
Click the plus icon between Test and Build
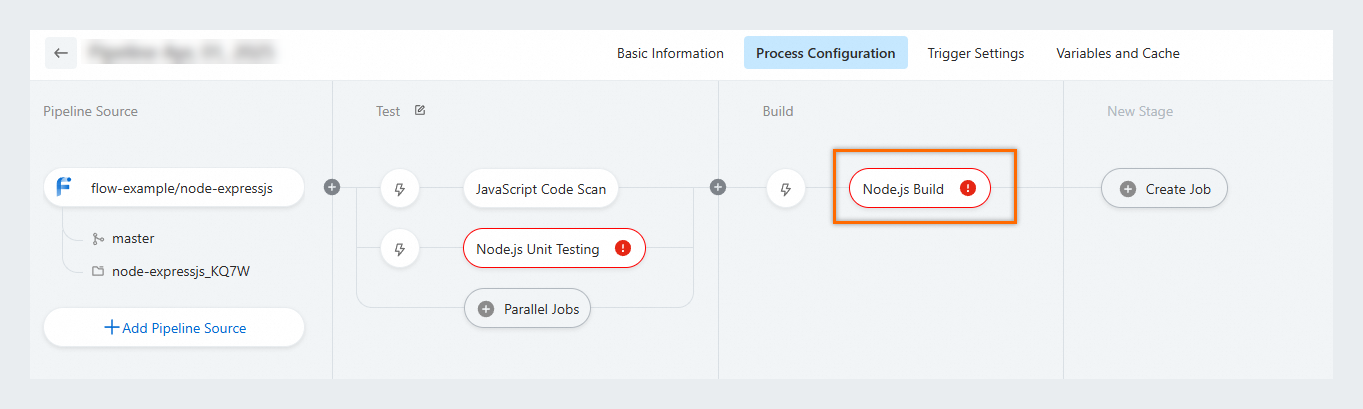(x=717, y=187)
